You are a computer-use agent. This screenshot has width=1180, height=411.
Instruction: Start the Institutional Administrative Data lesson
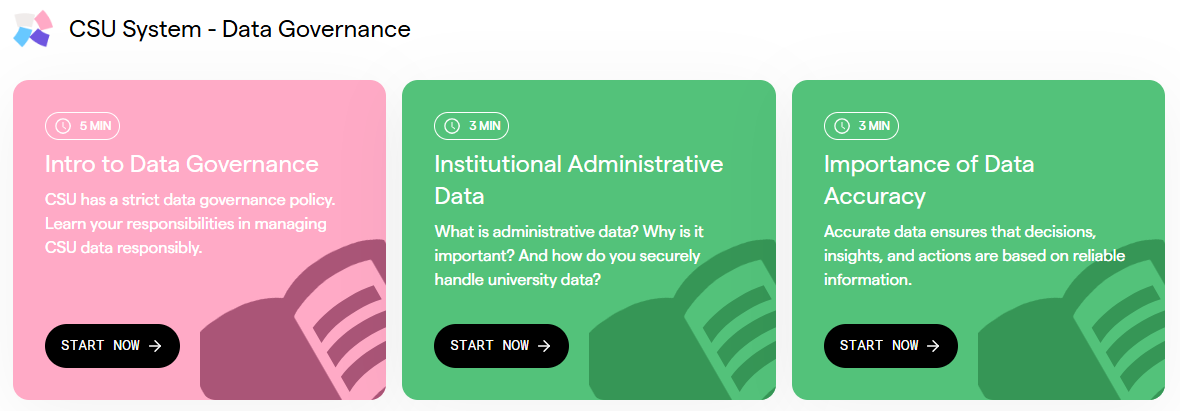click(x=501, y=346)
